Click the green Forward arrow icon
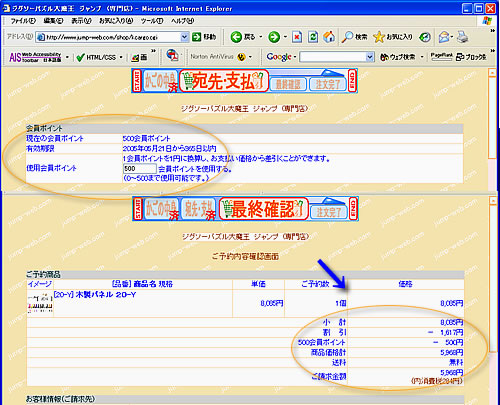500x405 pixels. click(x=274, y=37)
